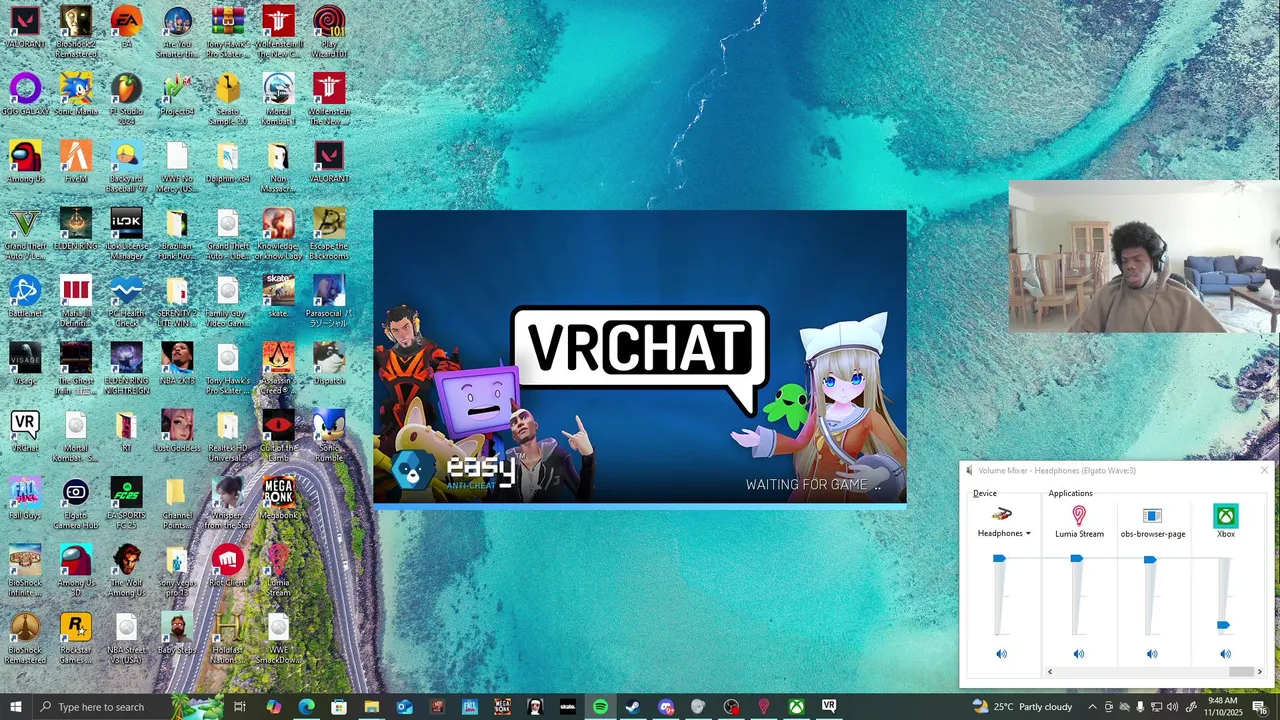This screenshot has width=1280, height=720.
Task: Select the Grand Theft Auto V shortcut
Action: (25, 232)
